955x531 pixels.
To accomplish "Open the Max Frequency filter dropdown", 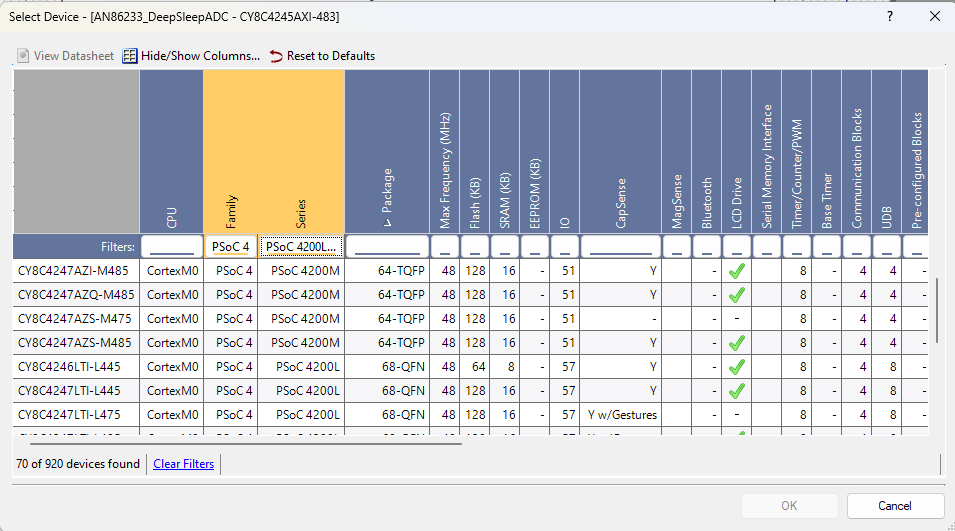I will point(445,247).
